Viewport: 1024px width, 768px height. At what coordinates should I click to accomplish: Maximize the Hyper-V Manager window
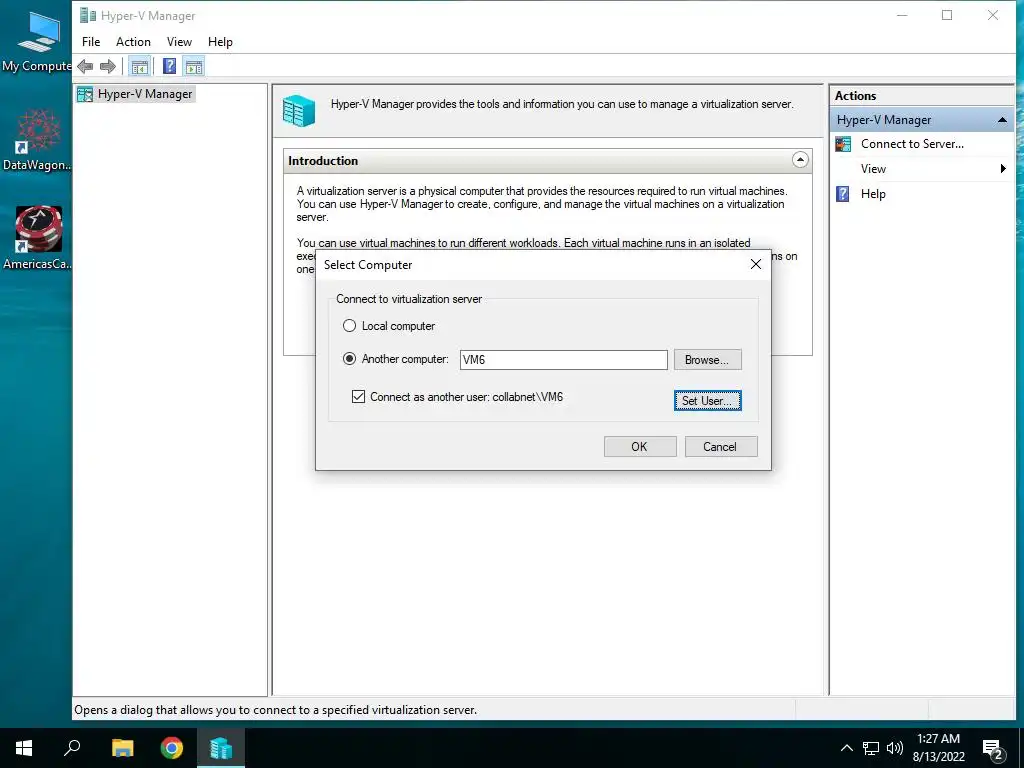pyautogui.click(x=947, y=15)
